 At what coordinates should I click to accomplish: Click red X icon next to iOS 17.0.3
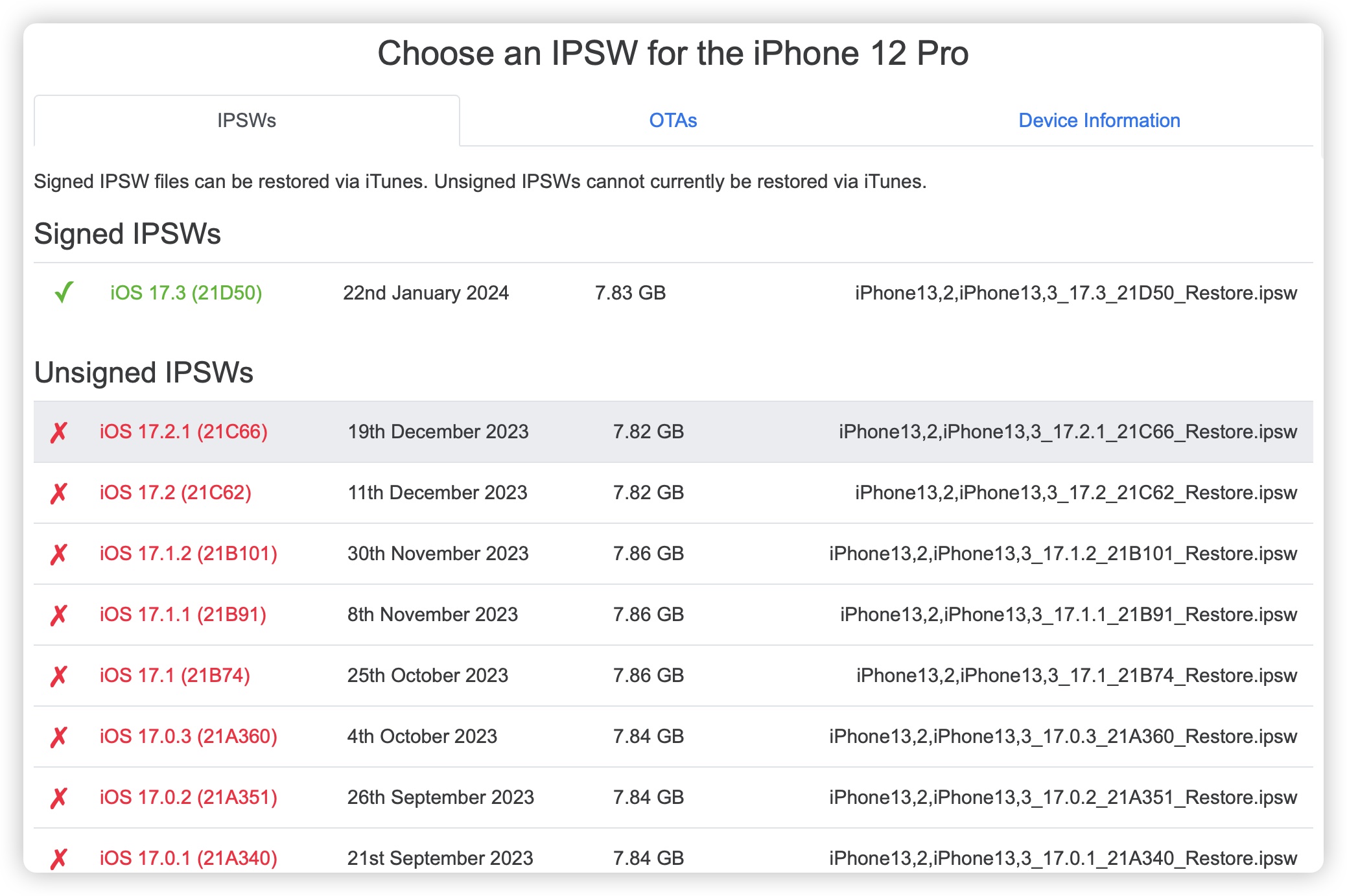pyautogui.click(x=59, y=737)
